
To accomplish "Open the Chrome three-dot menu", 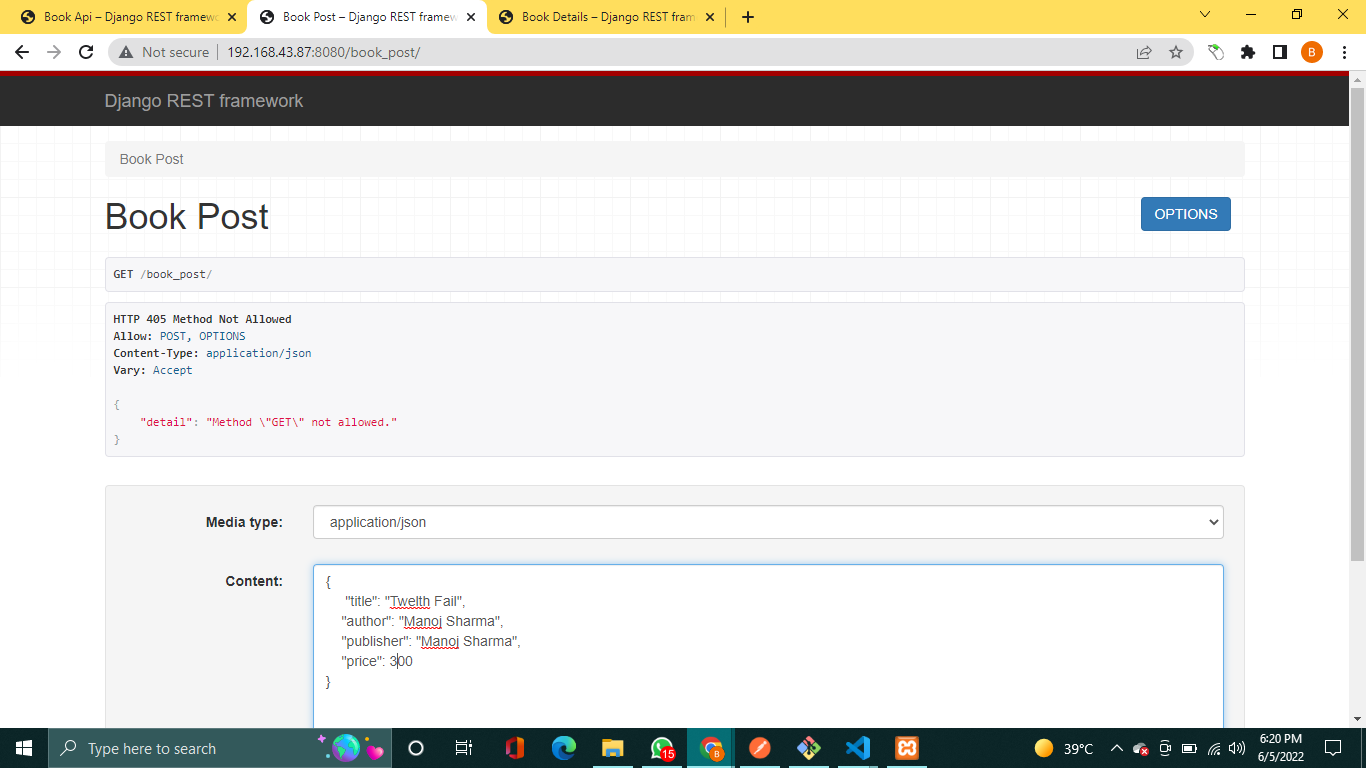I will 1344,52.
